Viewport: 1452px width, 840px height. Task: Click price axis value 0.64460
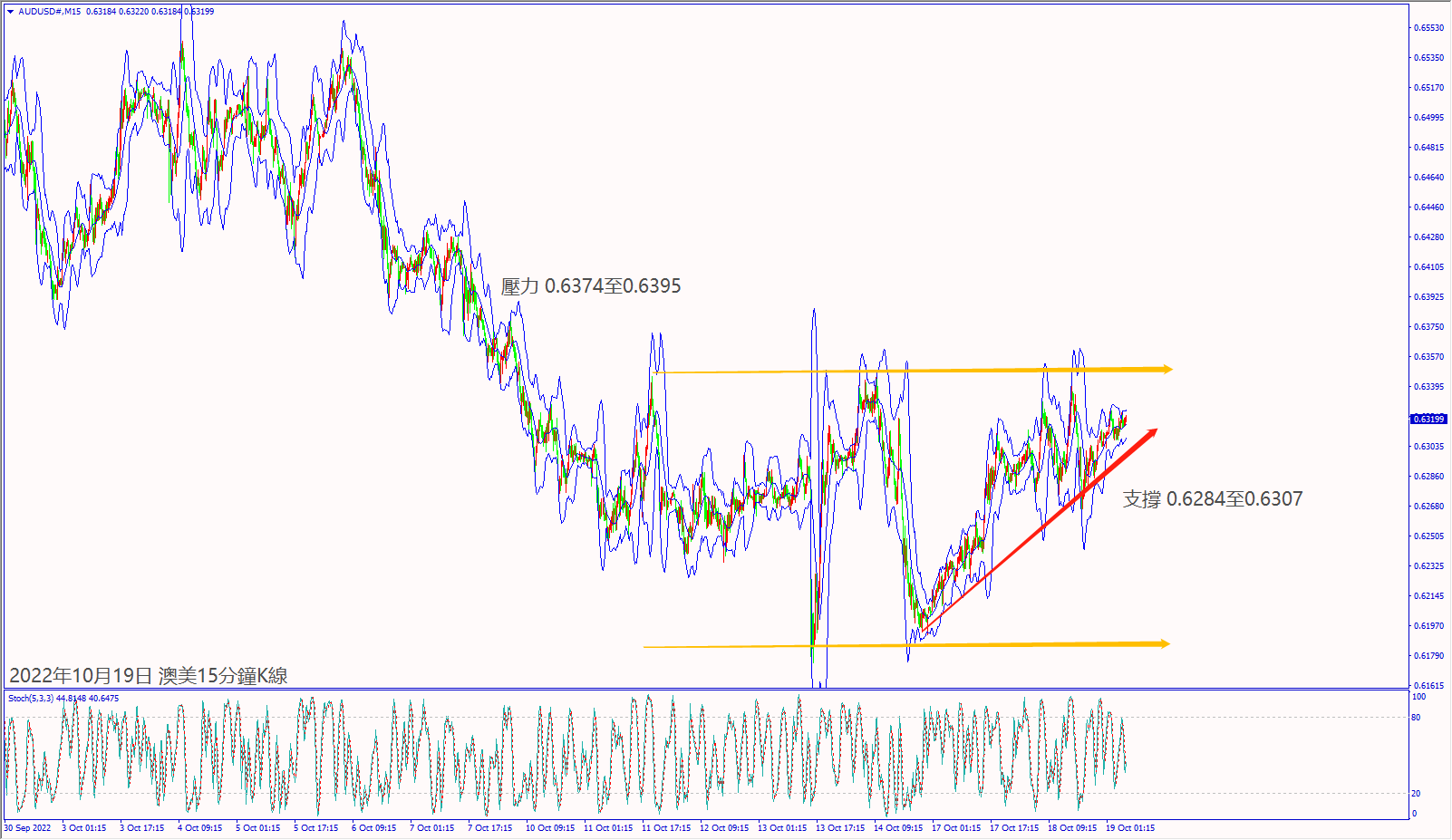tap(1429, 208)
